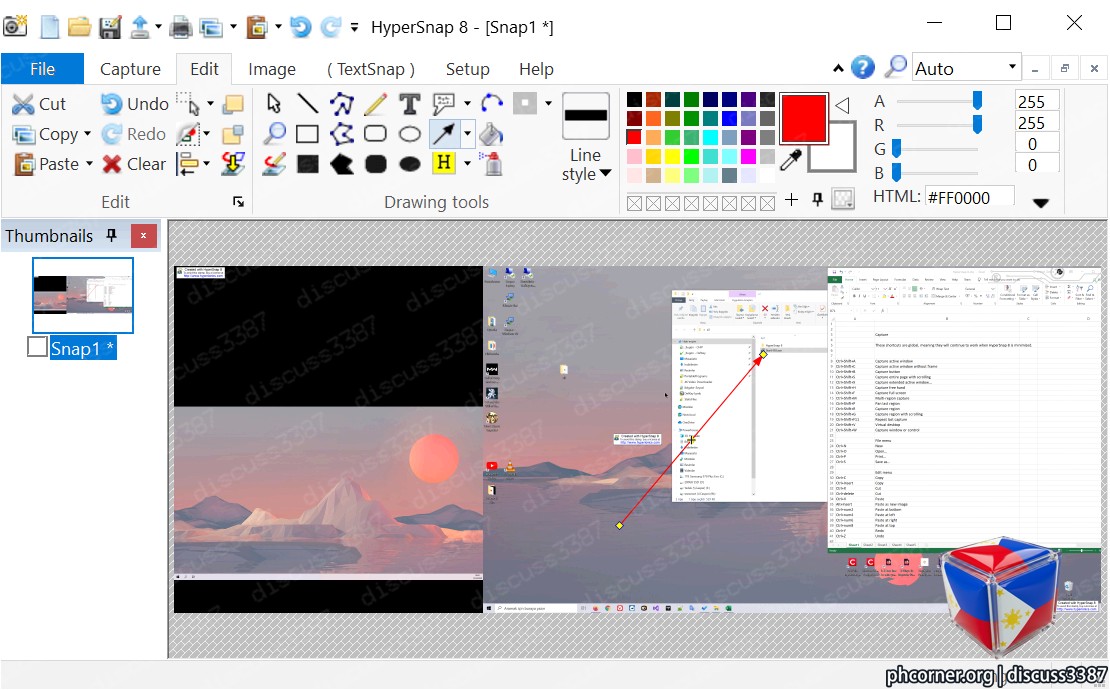Select the Spray can airbrush tool
Viewport: 1110px width, 690px height.
point(491,163)
